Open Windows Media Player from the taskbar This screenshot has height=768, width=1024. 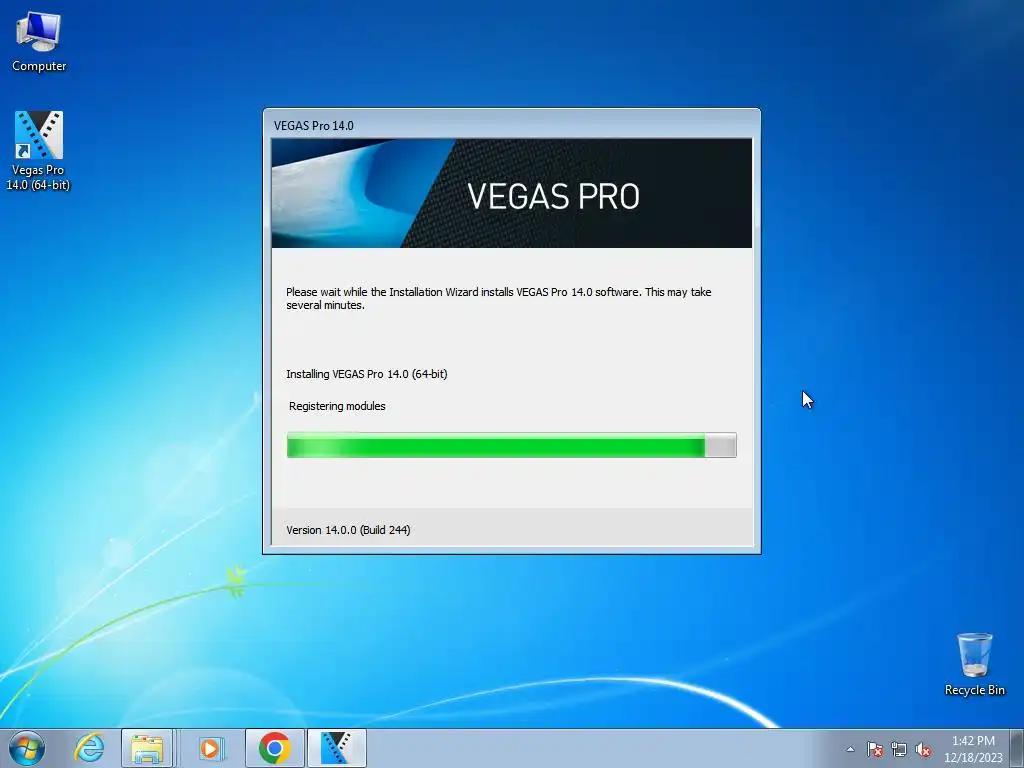point(211,748)
